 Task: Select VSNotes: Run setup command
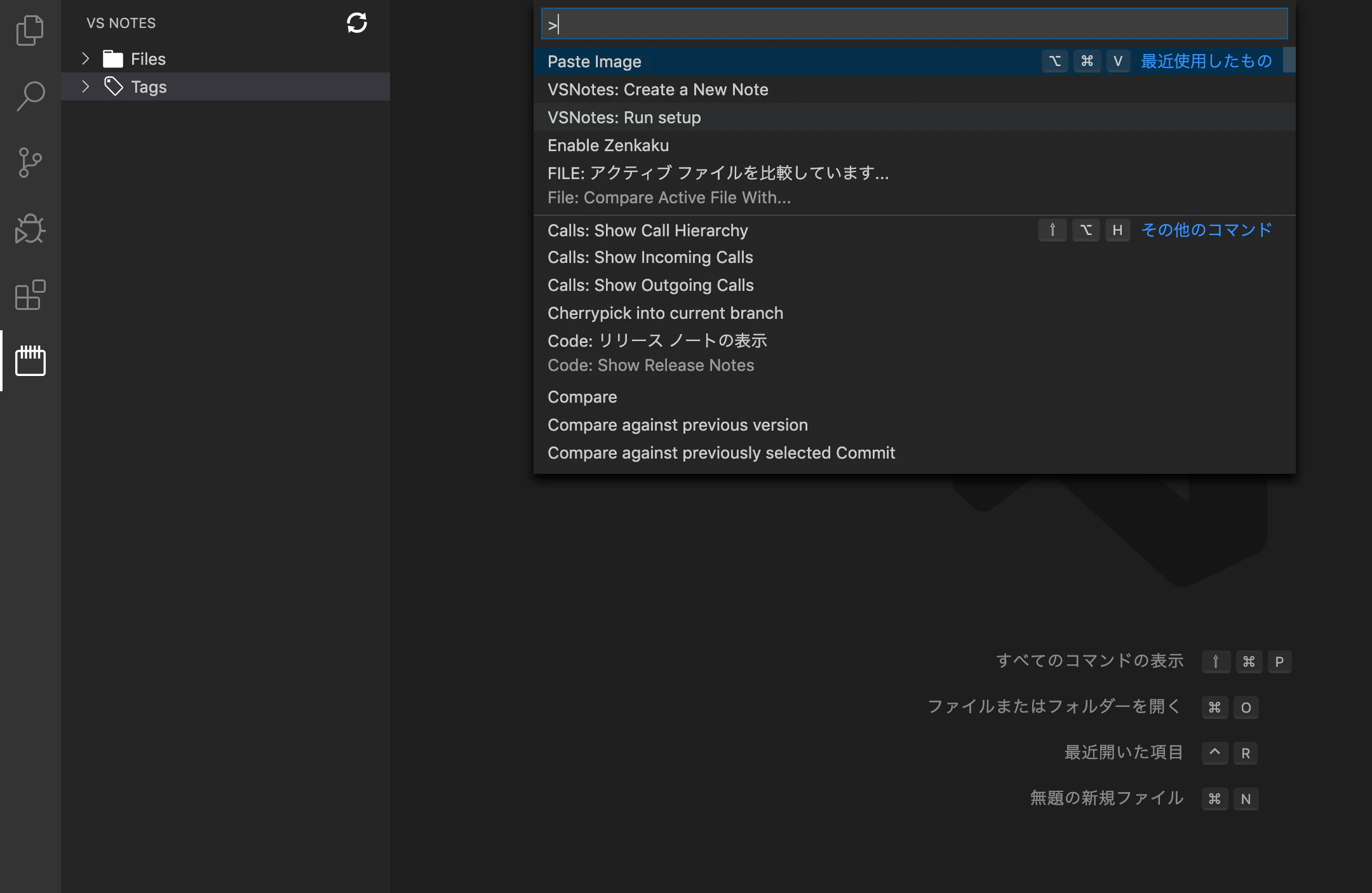[x=624, y=117]
